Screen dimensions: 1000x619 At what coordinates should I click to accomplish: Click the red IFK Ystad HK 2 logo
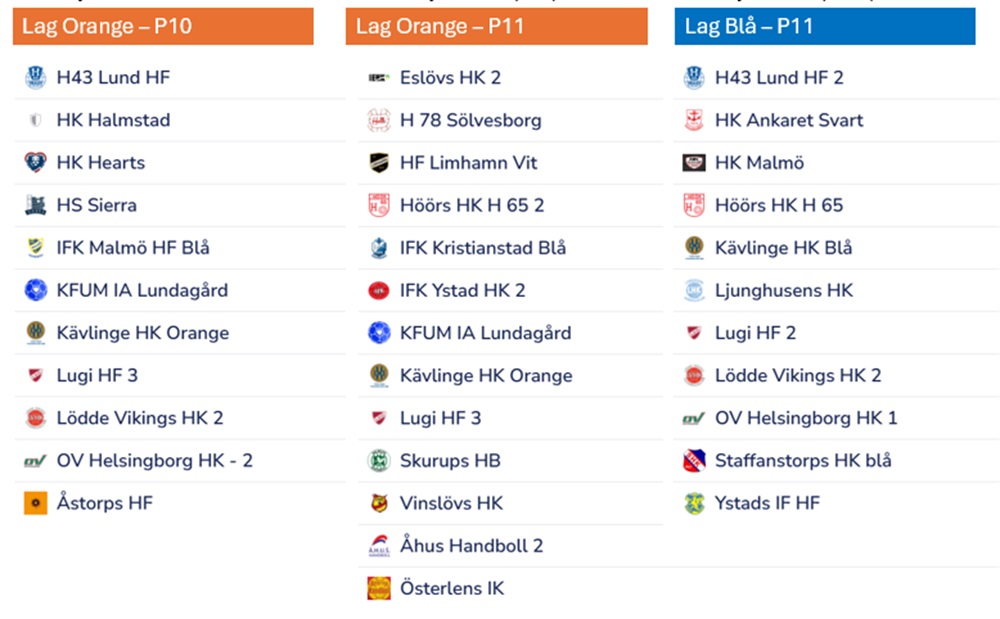coord(379,291)
